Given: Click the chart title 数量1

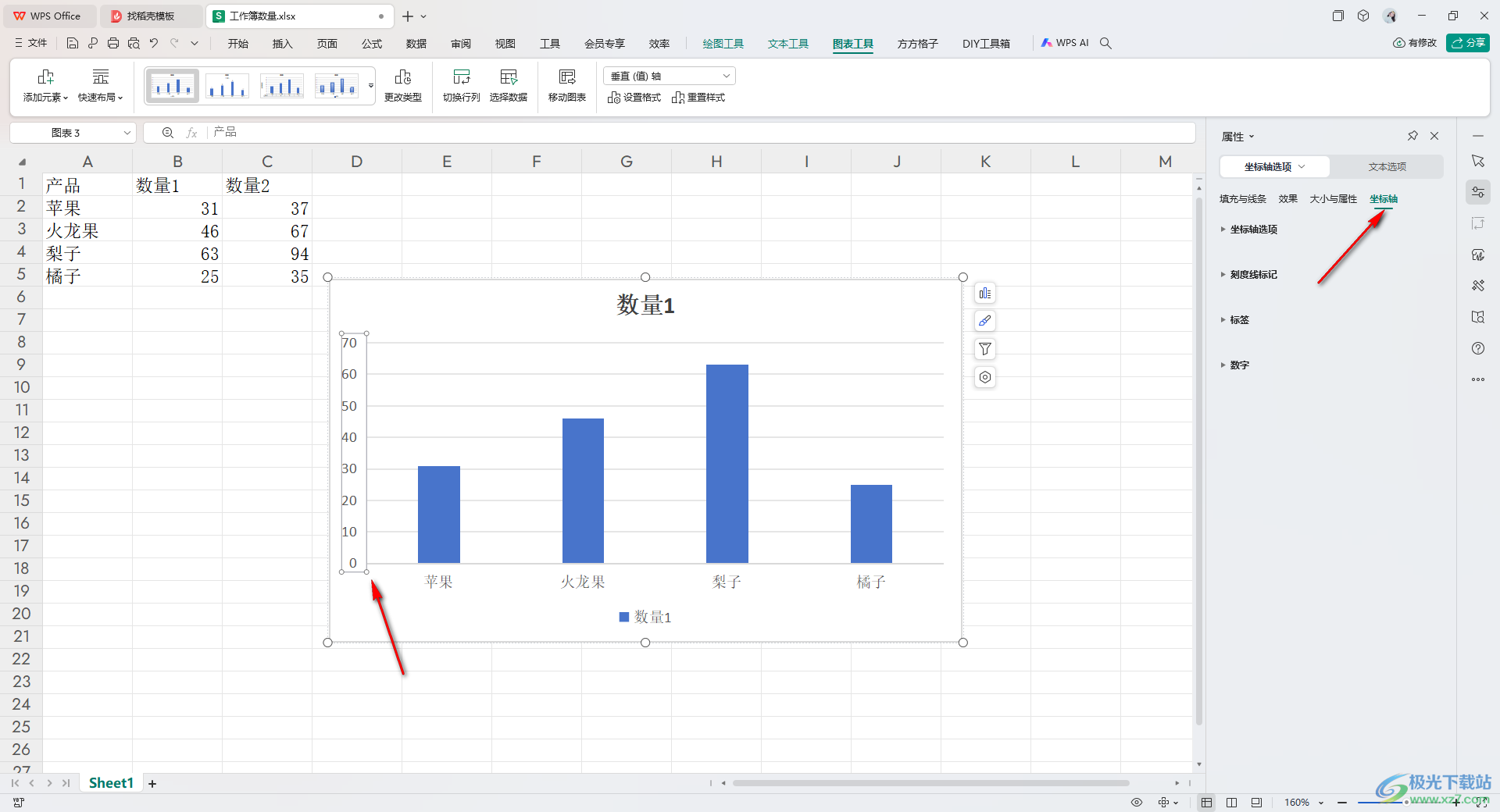Looking at the screenshot, I should click(x=645, y=304).
